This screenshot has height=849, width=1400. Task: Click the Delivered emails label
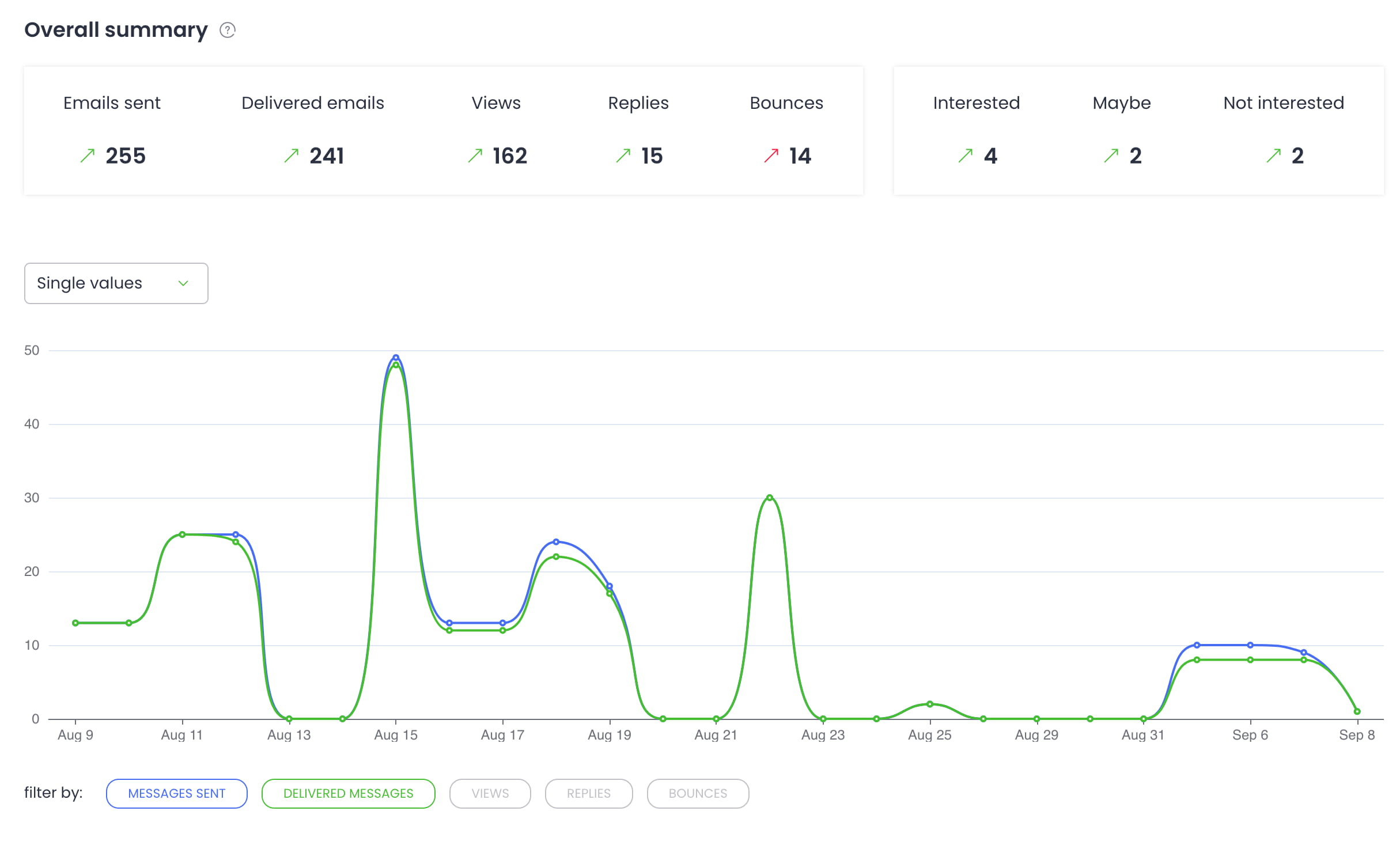(313, 103)
